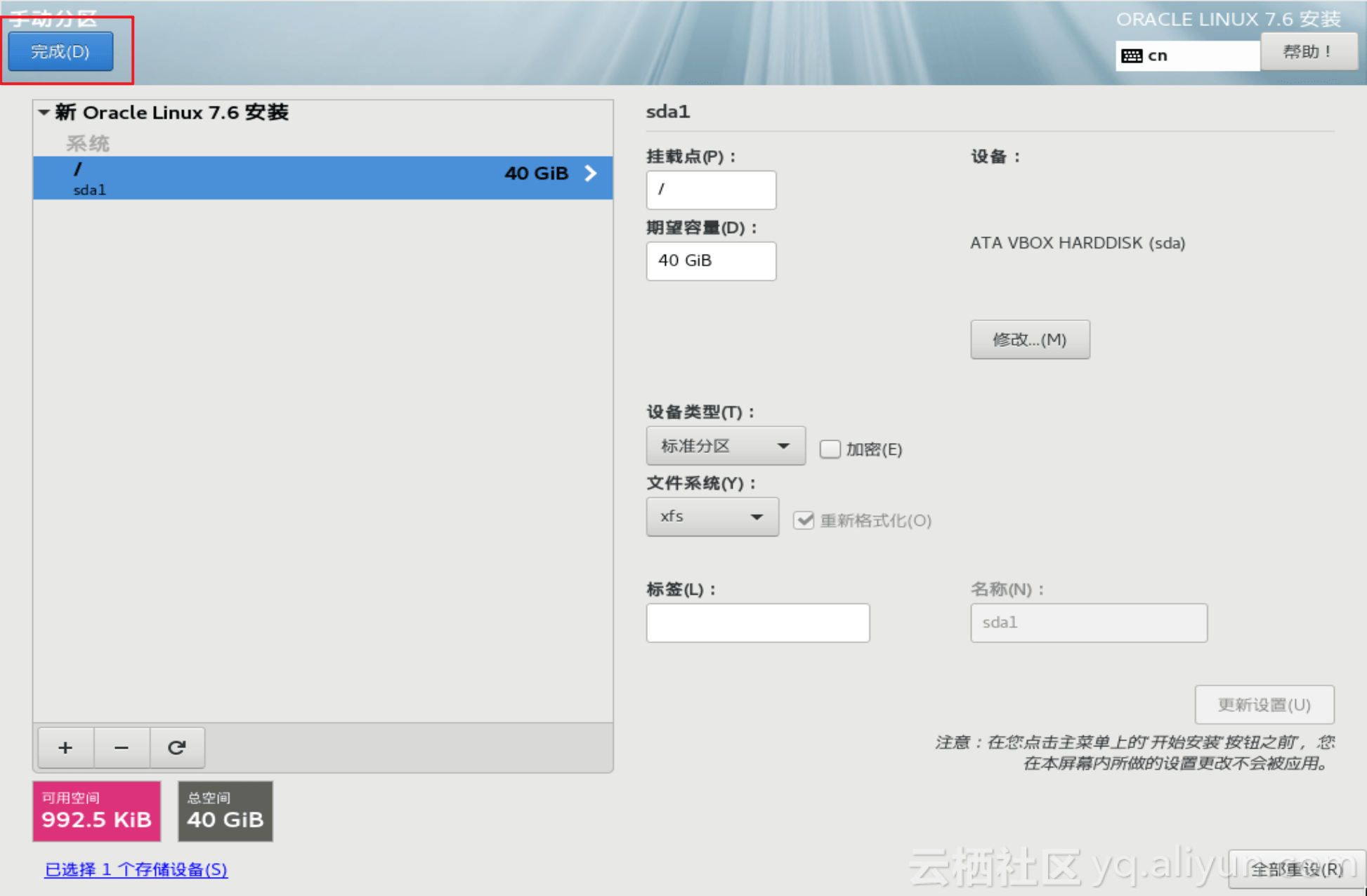Toggle the 重新格式化(O) reformat checkbox
1367x896 pixels.
click(804, 520)
